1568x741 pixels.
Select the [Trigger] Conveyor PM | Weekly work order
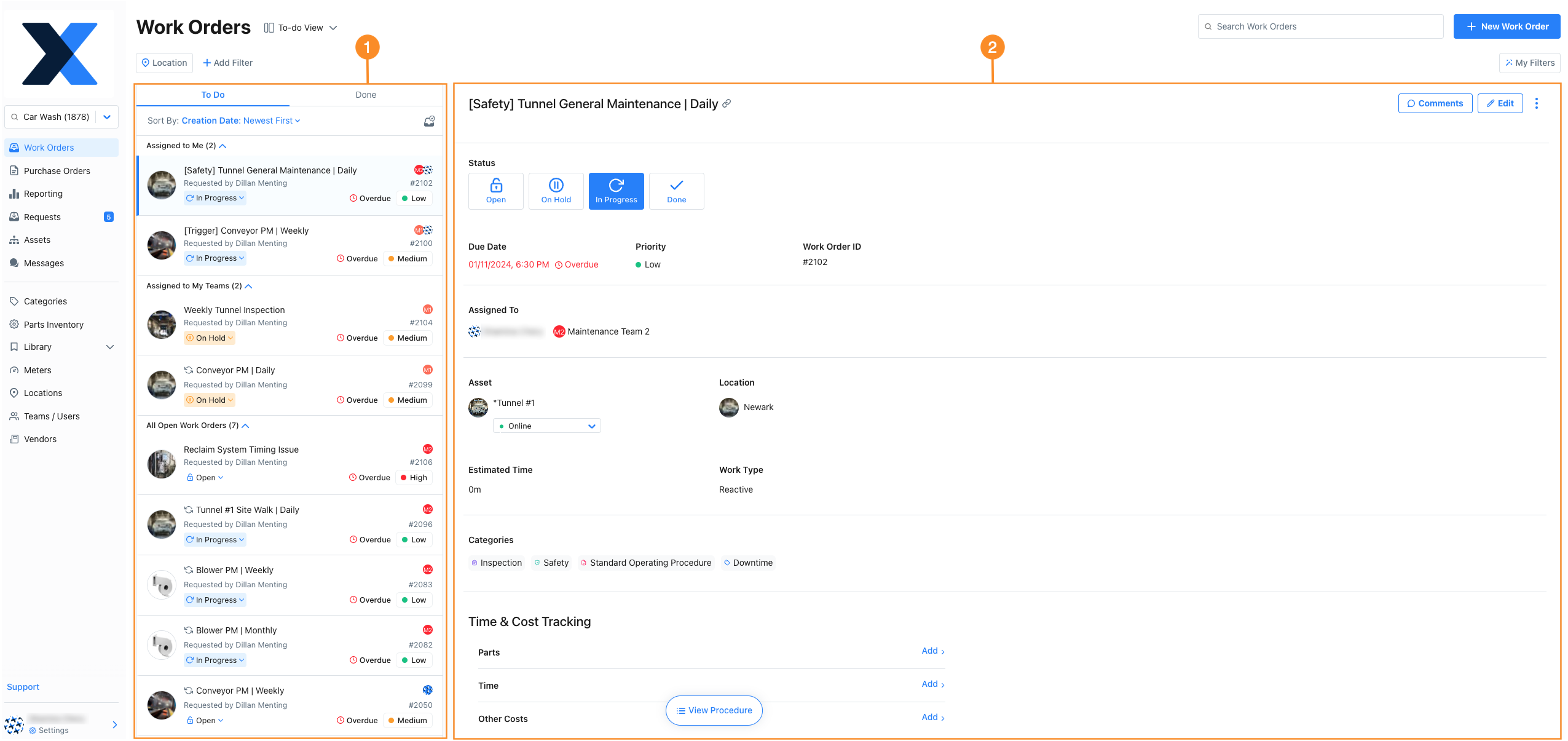point(290,246)
